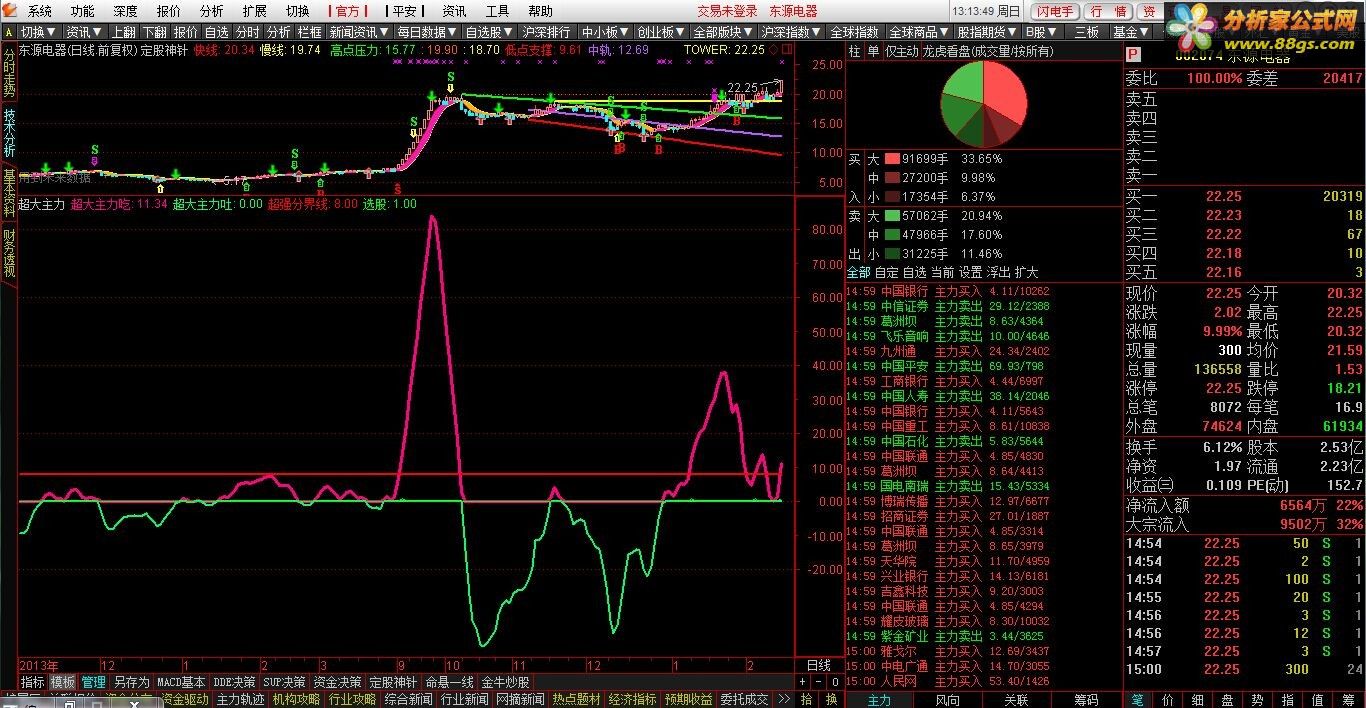
Task: Click the app logo icon at top-left
Action: [x=10, y=11]
